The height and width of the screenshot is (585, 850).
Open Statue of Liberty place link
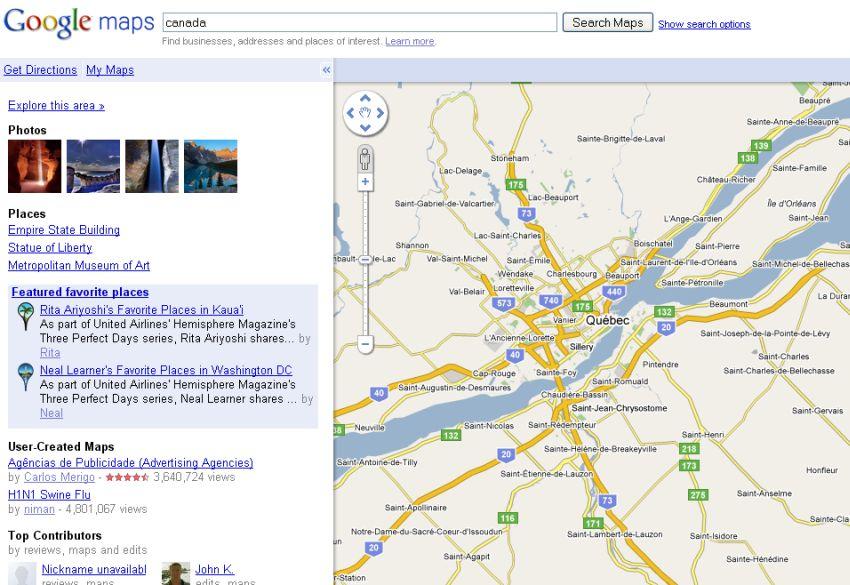(50, 248)
